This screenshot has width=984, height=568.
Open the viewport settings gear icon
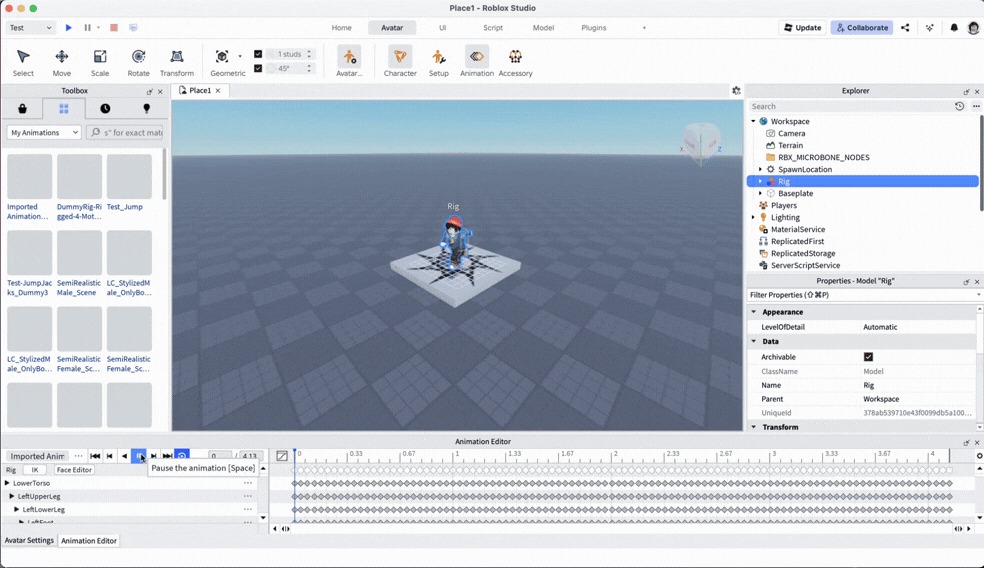736,90
